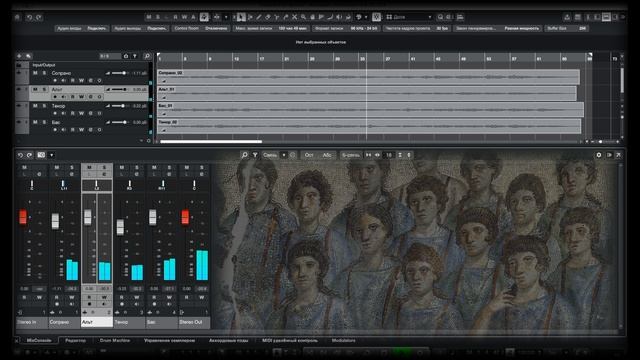640x360 pixels.
Task: Toggle Write automation on Бас mixer channel
Action: pos(169,298)
